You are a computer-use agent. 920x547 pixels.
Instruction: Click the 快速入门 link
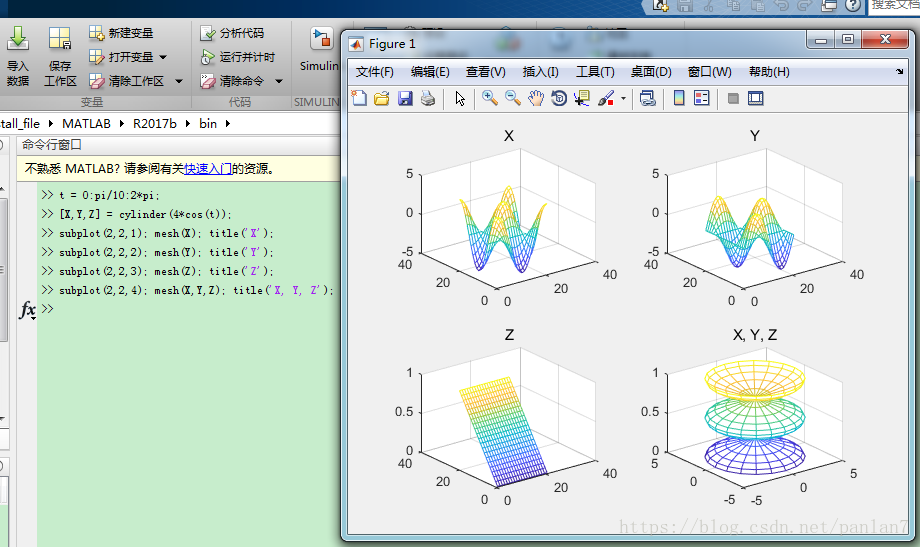coord(208,169)
